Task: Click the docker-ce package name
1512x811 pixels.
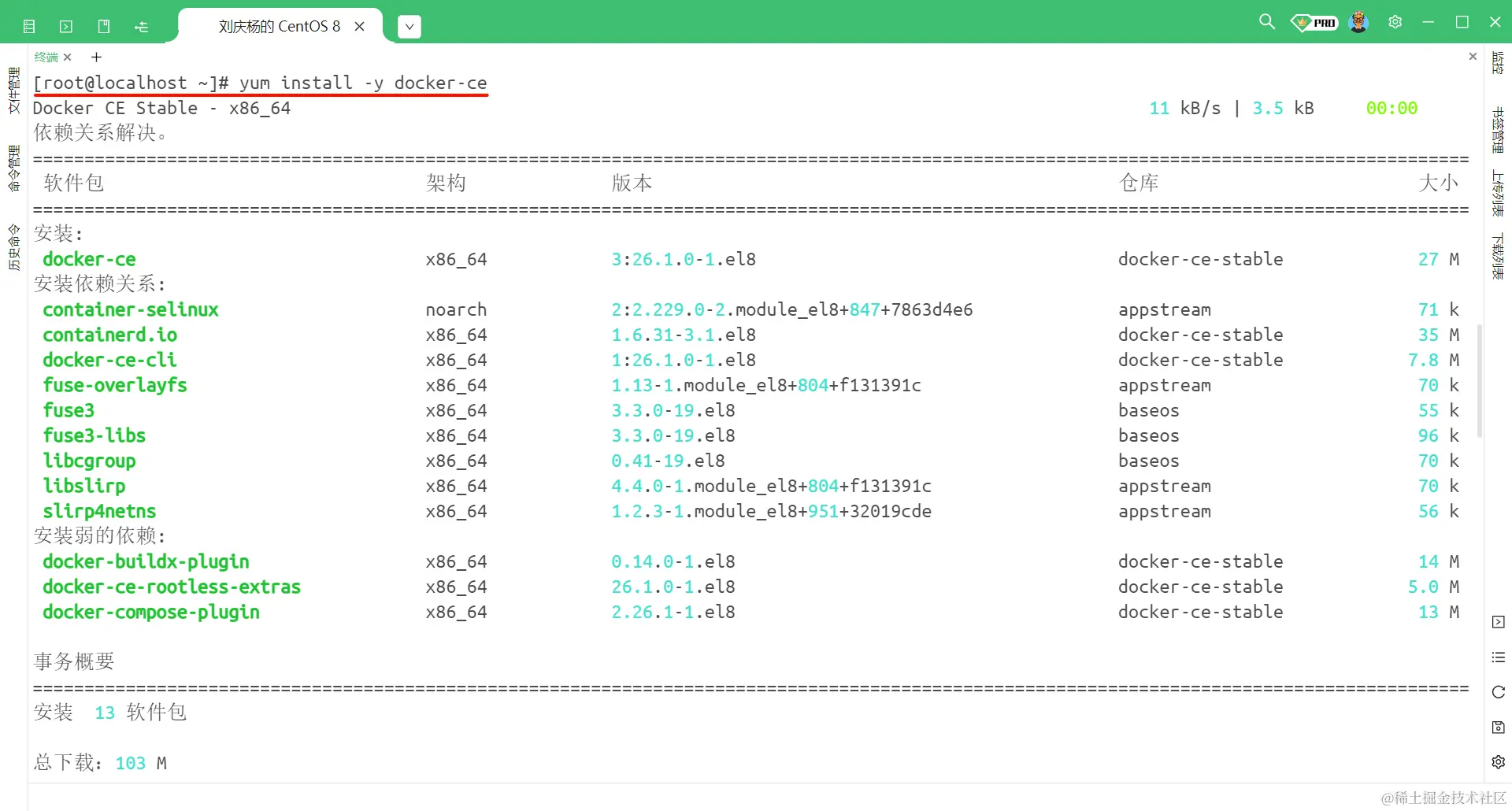Action: point(89,259)
